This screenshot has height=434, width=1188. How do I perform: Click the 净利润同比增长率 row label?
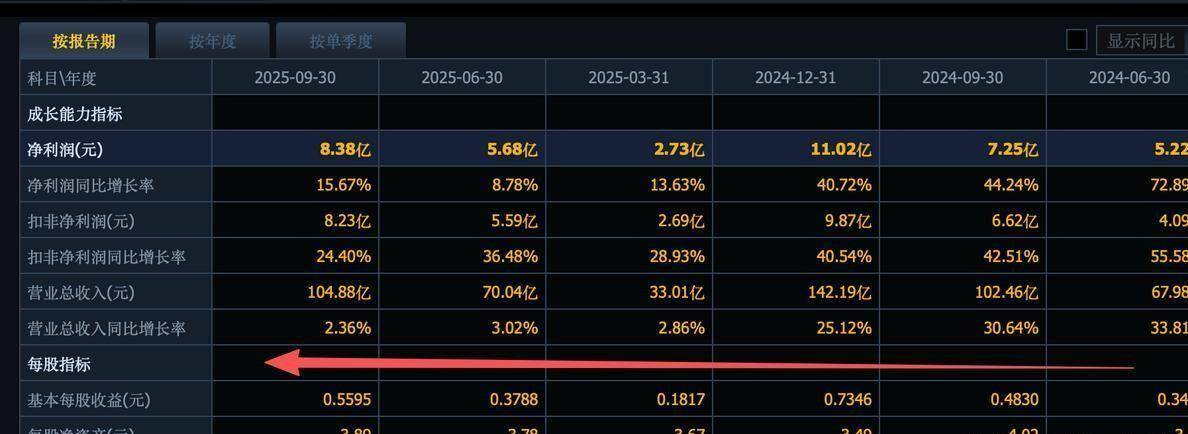pos(91,186)
